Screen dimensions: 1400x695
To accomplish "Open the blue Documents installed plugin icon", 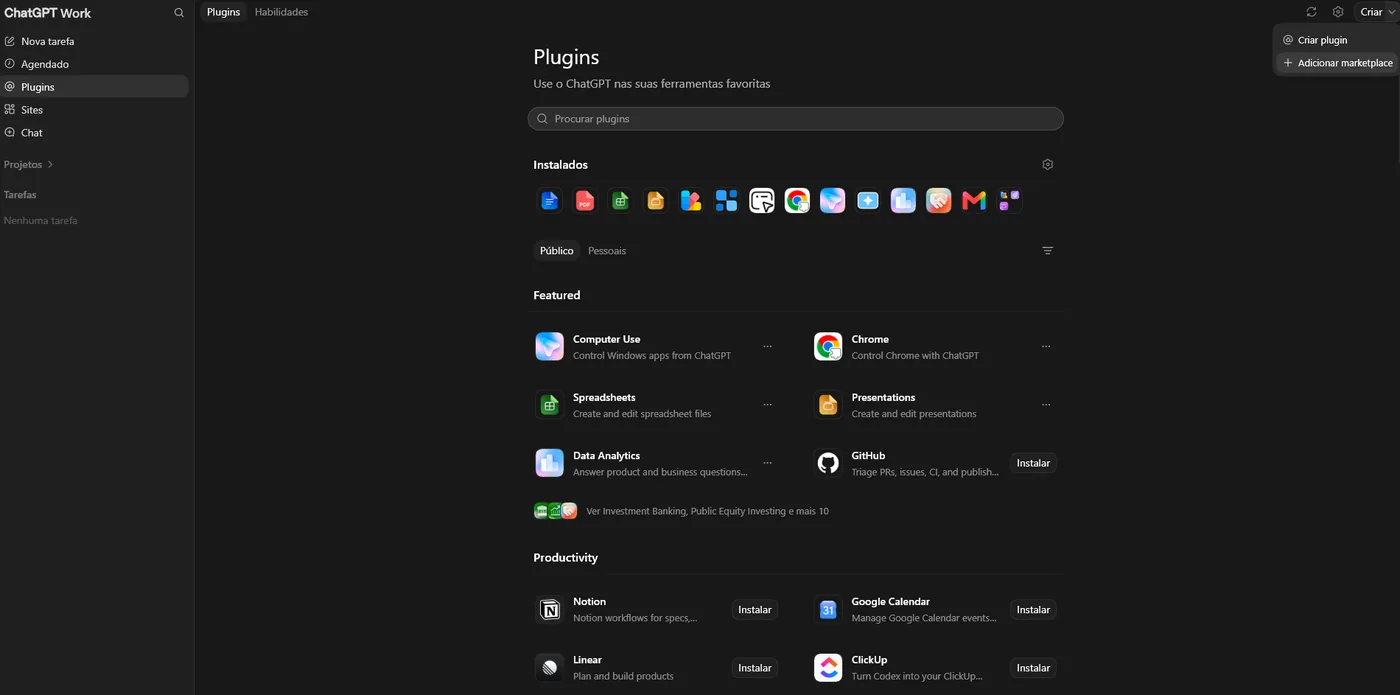I will 549,201.
